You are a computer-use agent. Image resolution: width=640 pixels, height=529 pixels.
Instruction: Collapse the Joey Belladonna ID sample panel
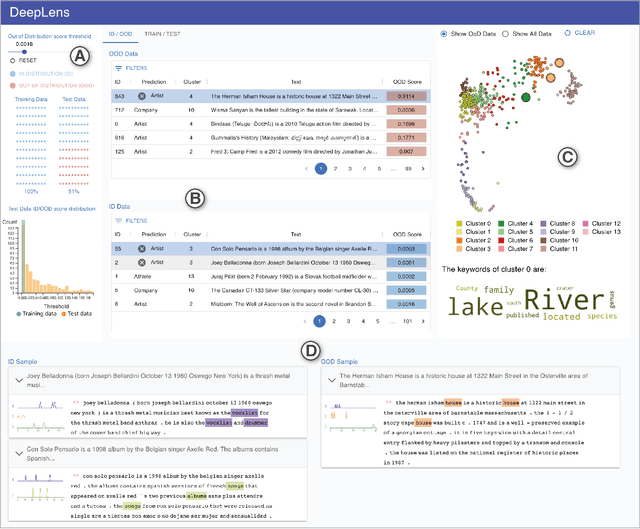coord(19,380)
